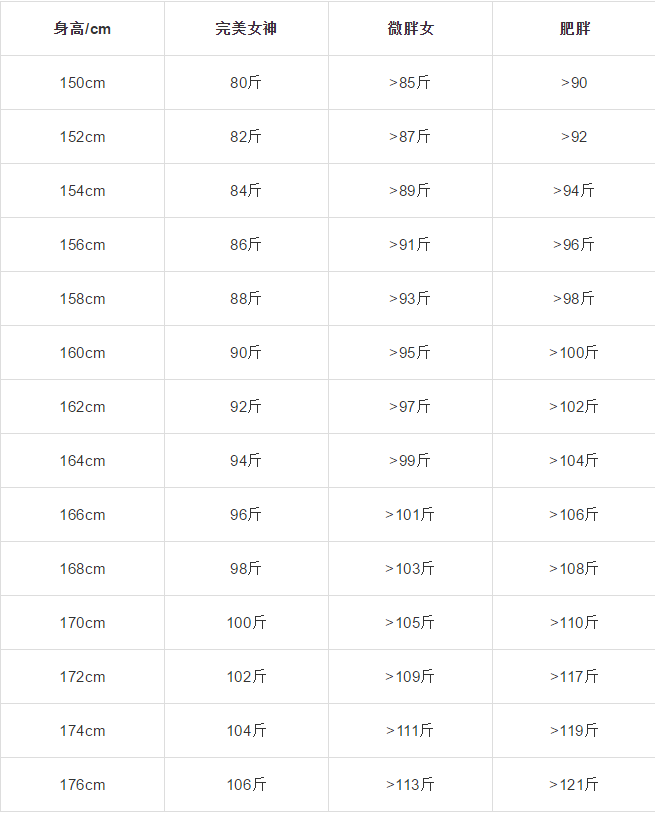Select the >95斤 cell
This screenshot has width=655, height=814.
point(410,353)
